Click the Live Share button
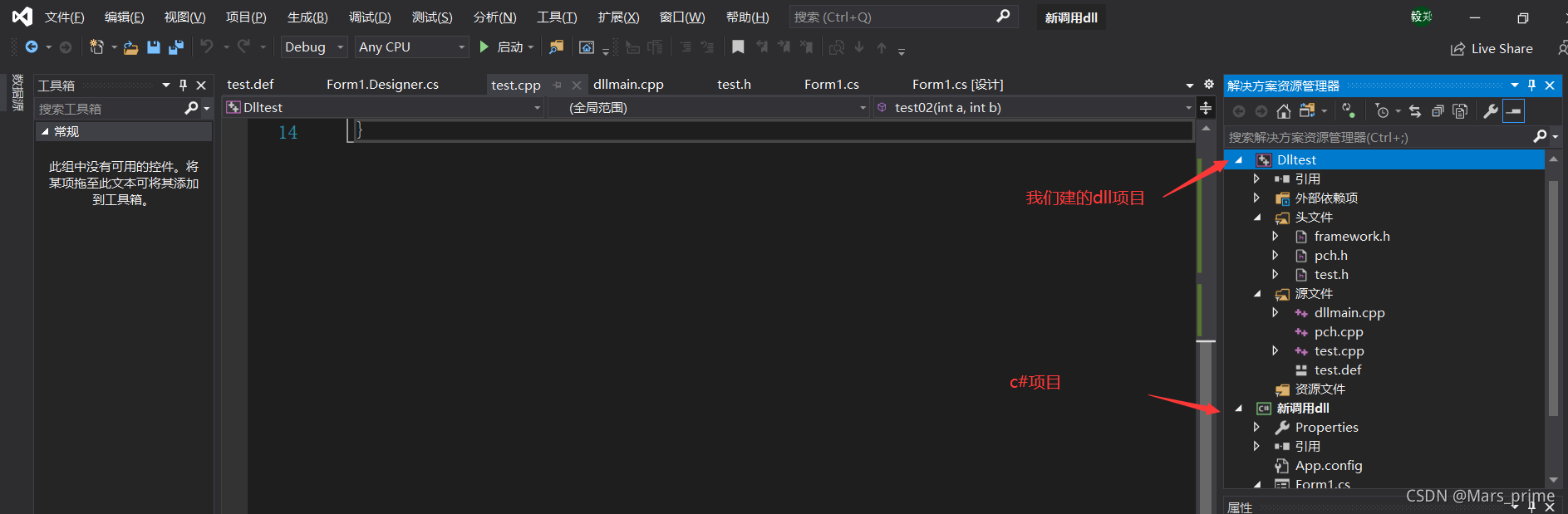 click(1492, 49)
